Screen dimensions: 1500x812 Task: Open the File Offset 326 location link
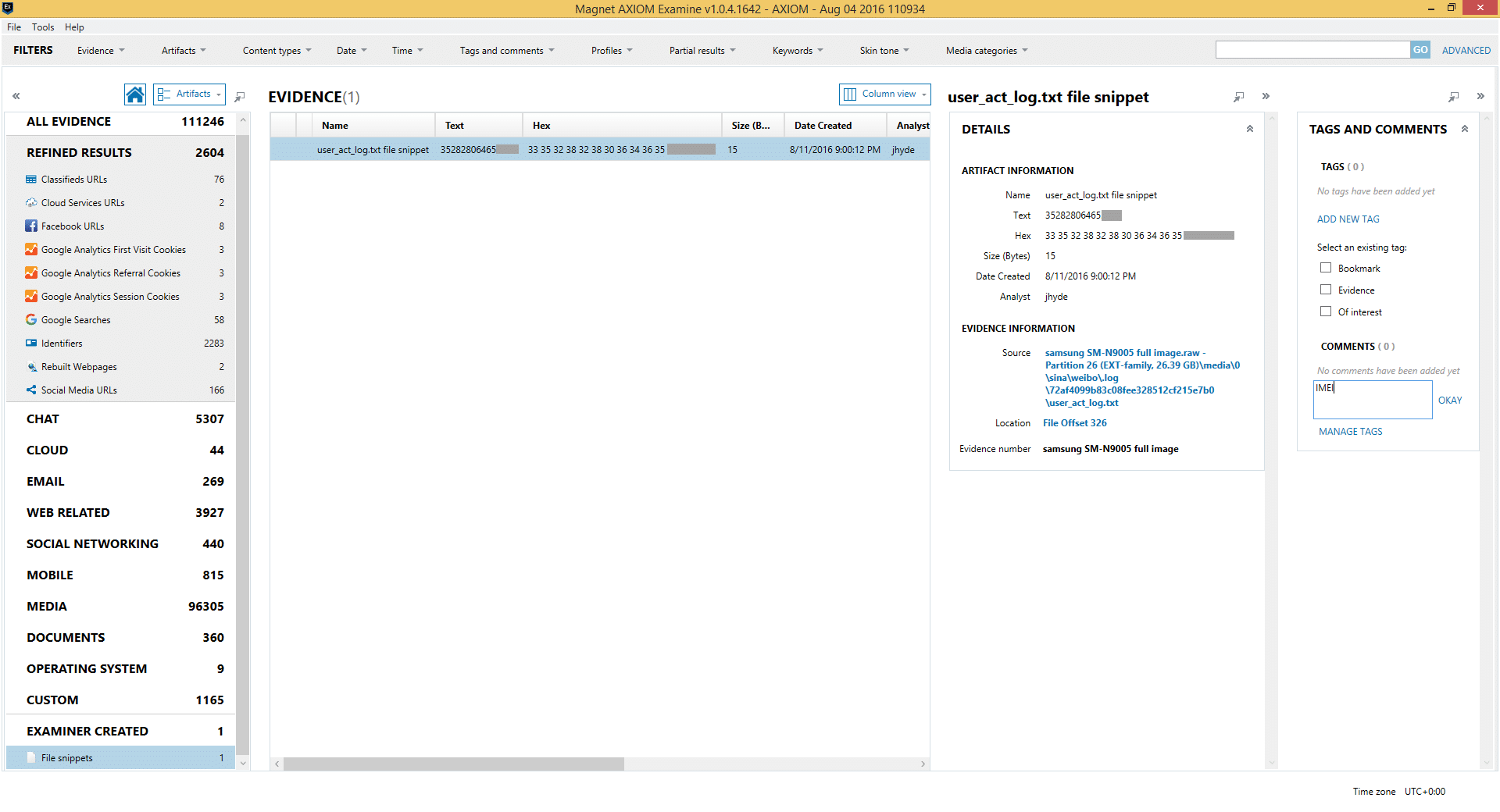(x=1075, y=423)
